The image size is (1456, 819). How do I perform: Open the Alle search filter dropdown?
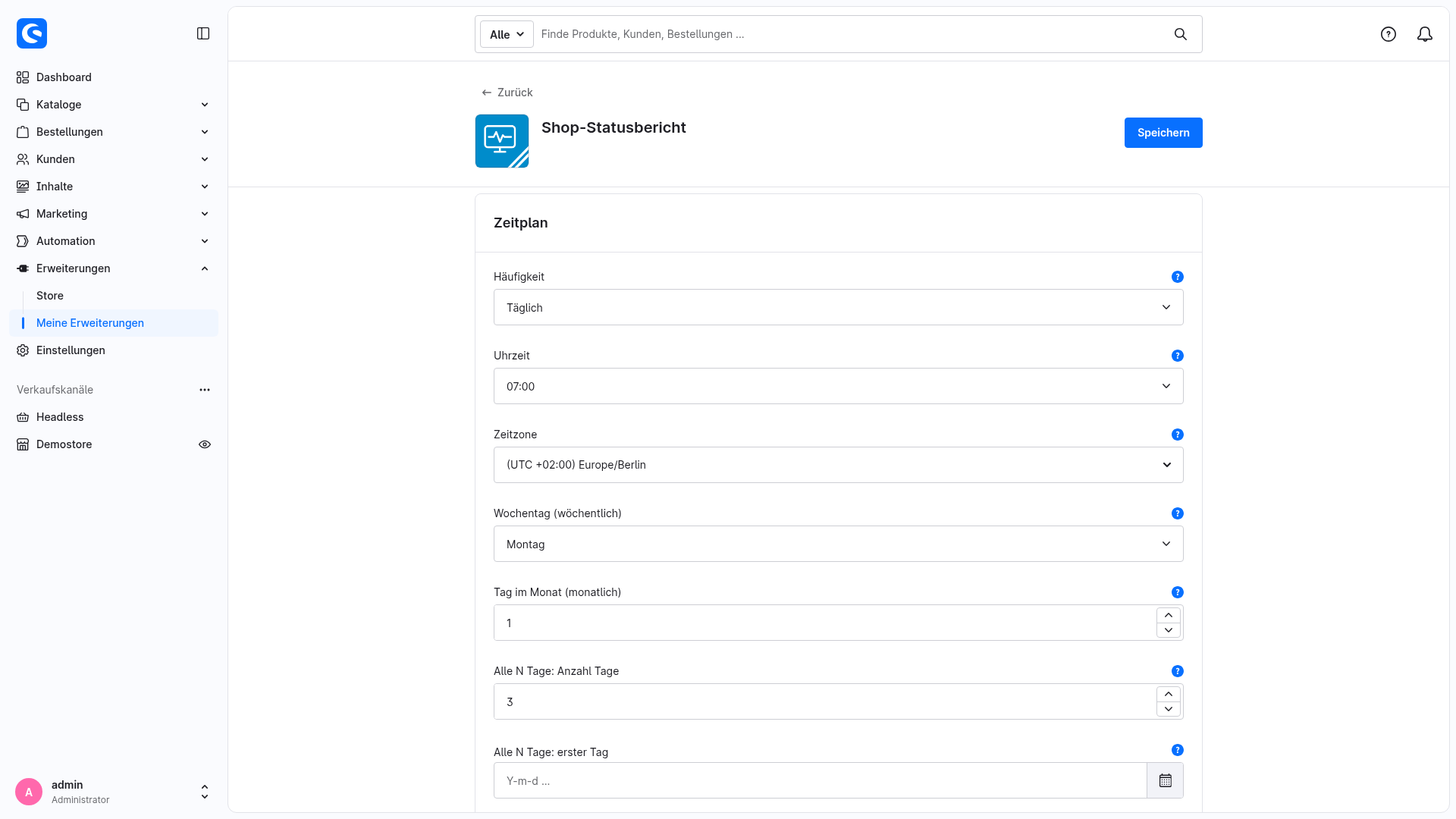(507, 34)
